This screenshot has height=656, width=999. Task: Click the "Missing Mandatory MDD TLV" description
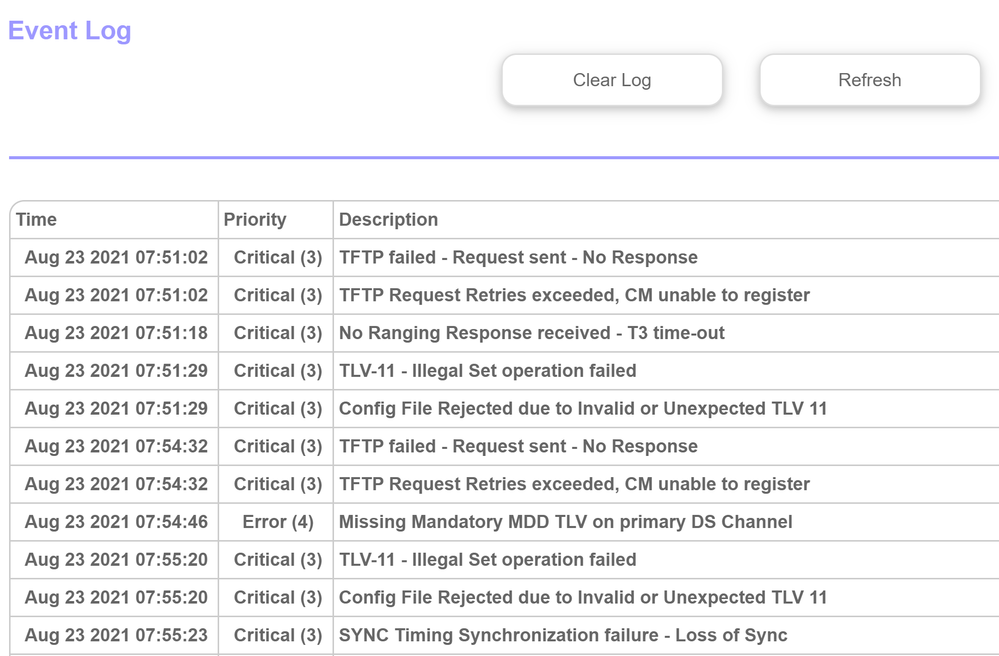tap(565, 522)
